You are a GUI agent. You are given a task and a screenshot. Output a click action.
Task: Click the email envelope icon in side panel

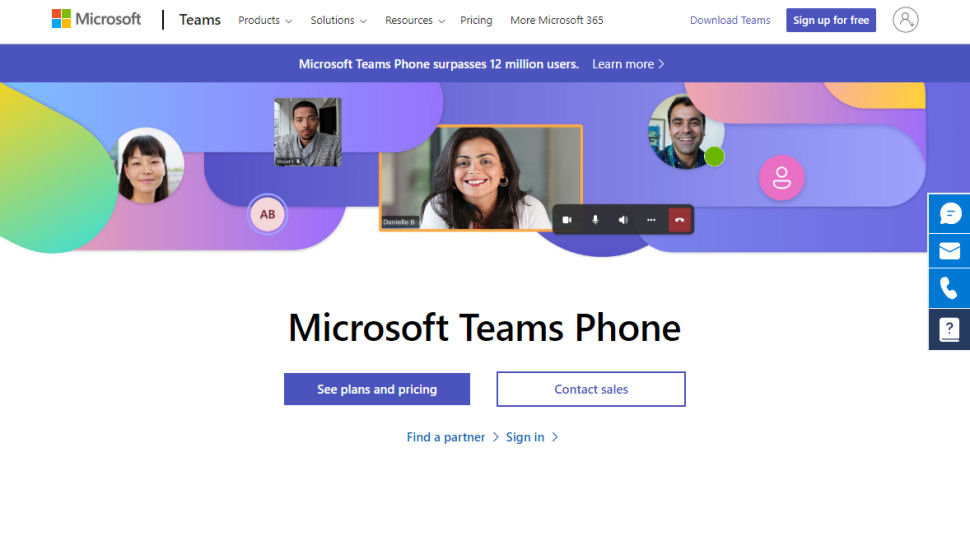[950, 251]
